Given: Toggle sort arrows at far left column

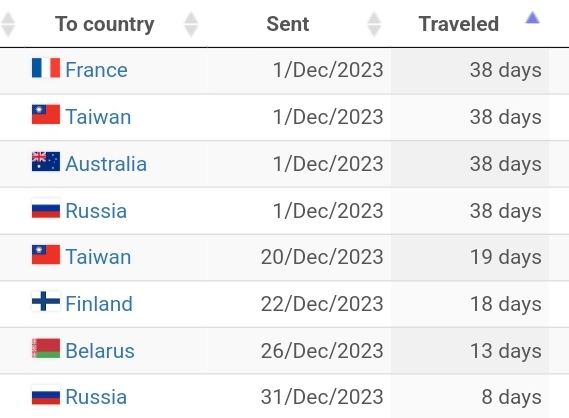Looking at the screenshot, I should (x=8, y=24).
